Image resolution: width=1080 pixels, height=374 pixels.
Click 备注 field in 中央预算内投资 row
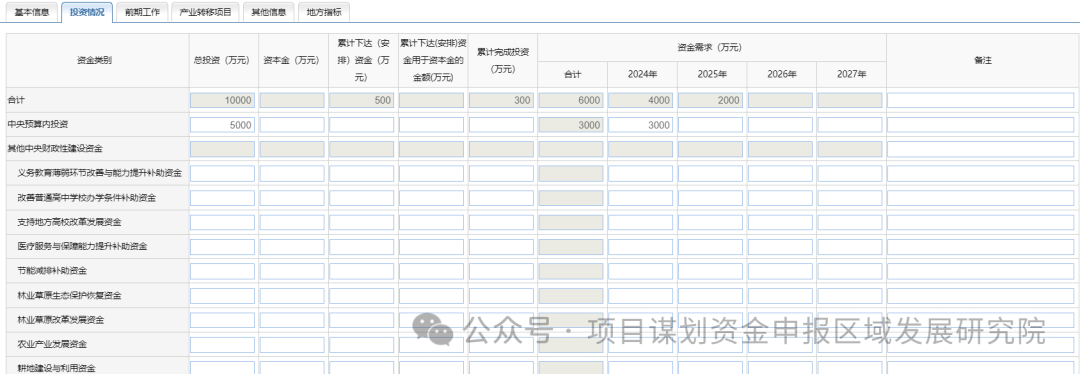pyautogui.click(x=981, y=125)
